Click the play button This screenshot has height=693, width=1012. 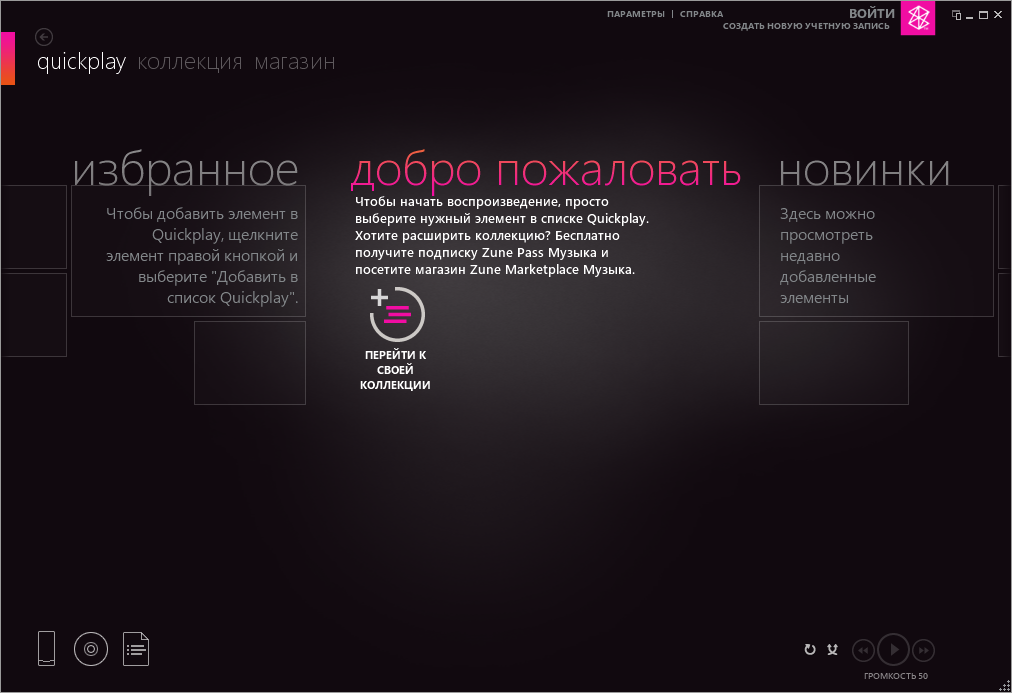click(x=893, y=650)
